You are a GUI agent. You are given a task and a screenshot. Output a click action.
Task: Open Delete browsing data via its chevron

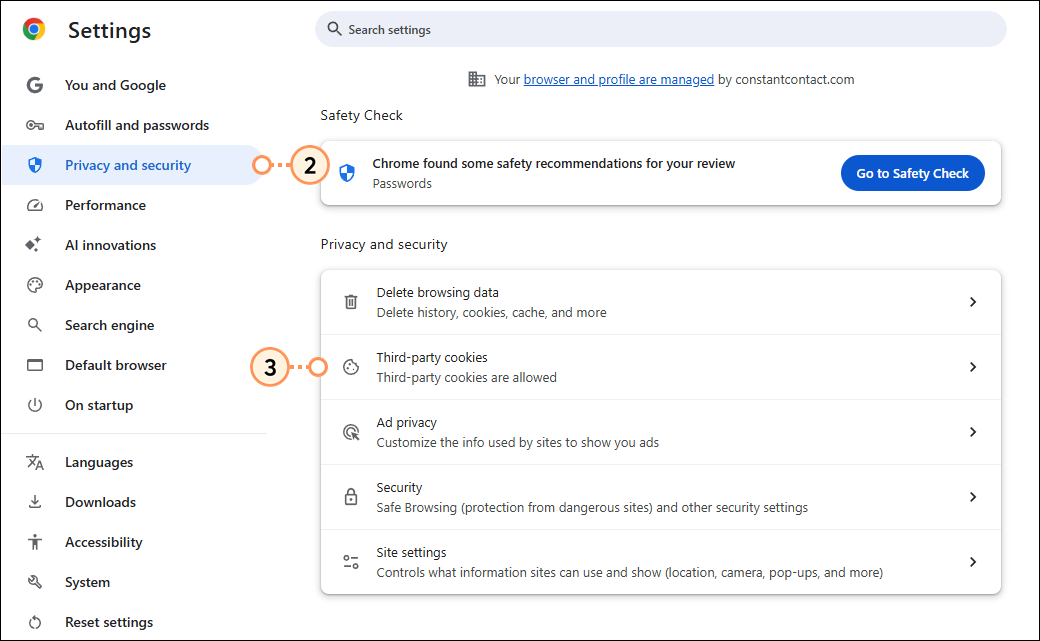tap(973, 301)
